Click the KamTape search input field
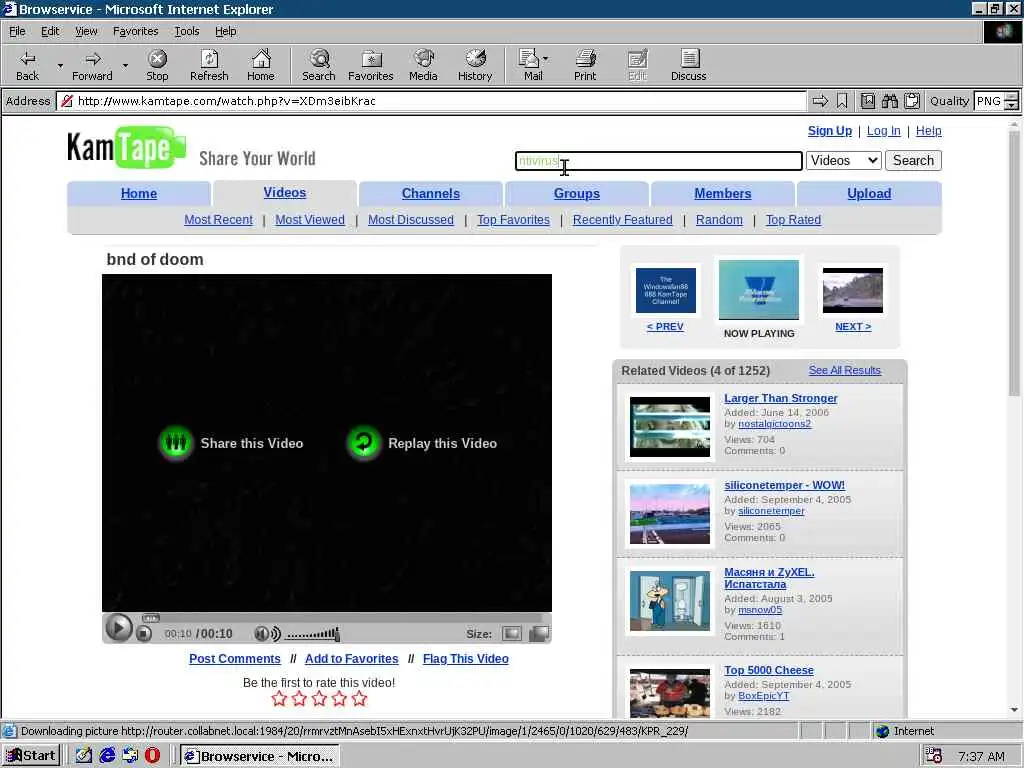This screenshot has width=1024, height=768. click(658, 161)
